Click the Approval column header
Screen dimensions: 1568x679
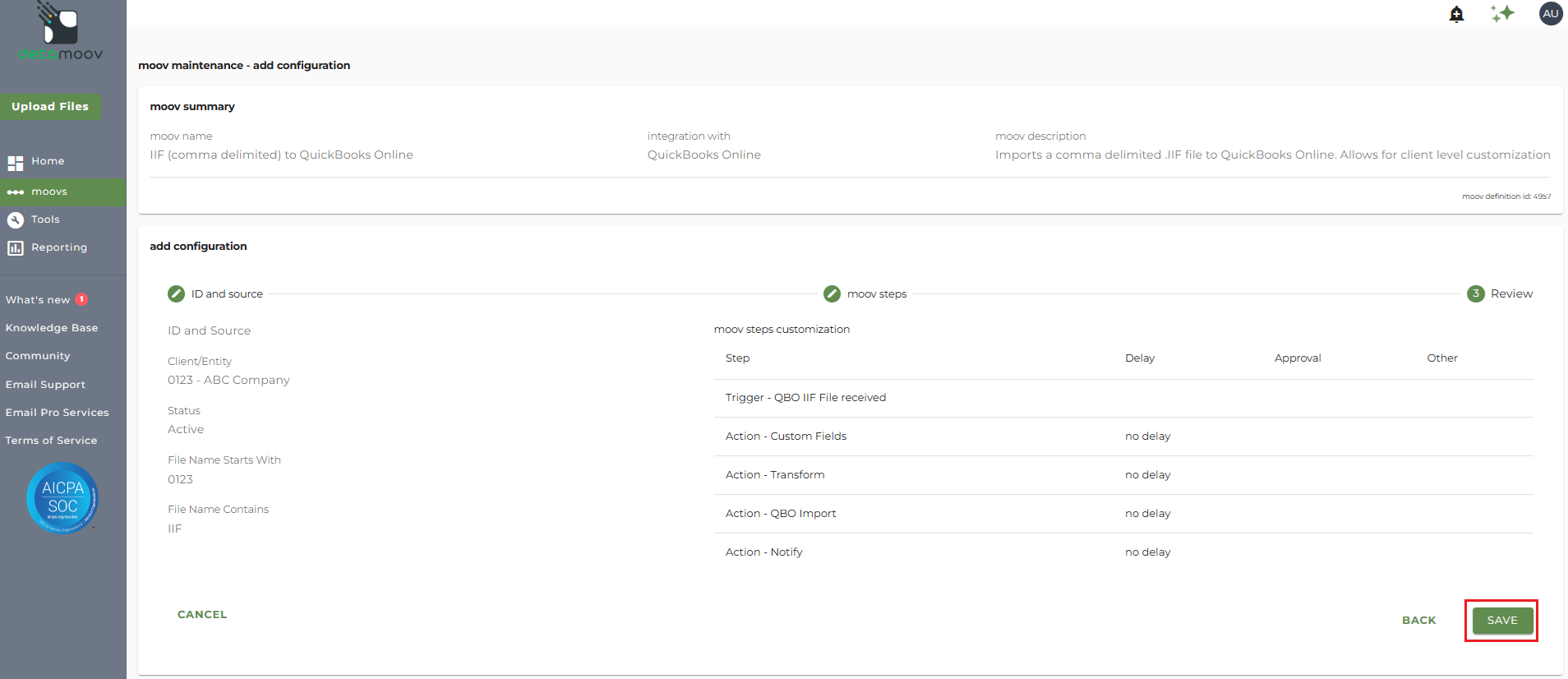click(x=1298, y=358)
